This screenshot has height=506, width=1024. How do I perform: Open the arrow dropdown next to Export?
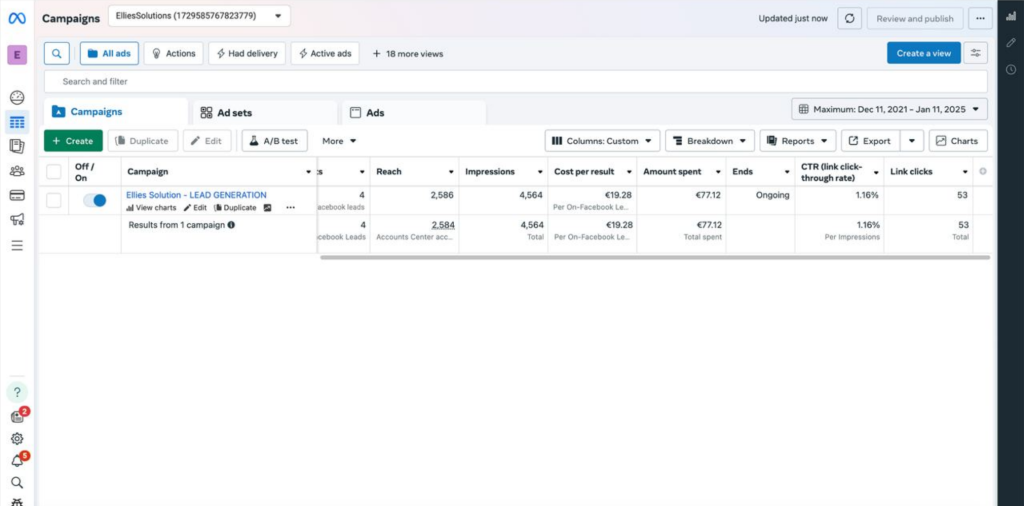point(912,141)
